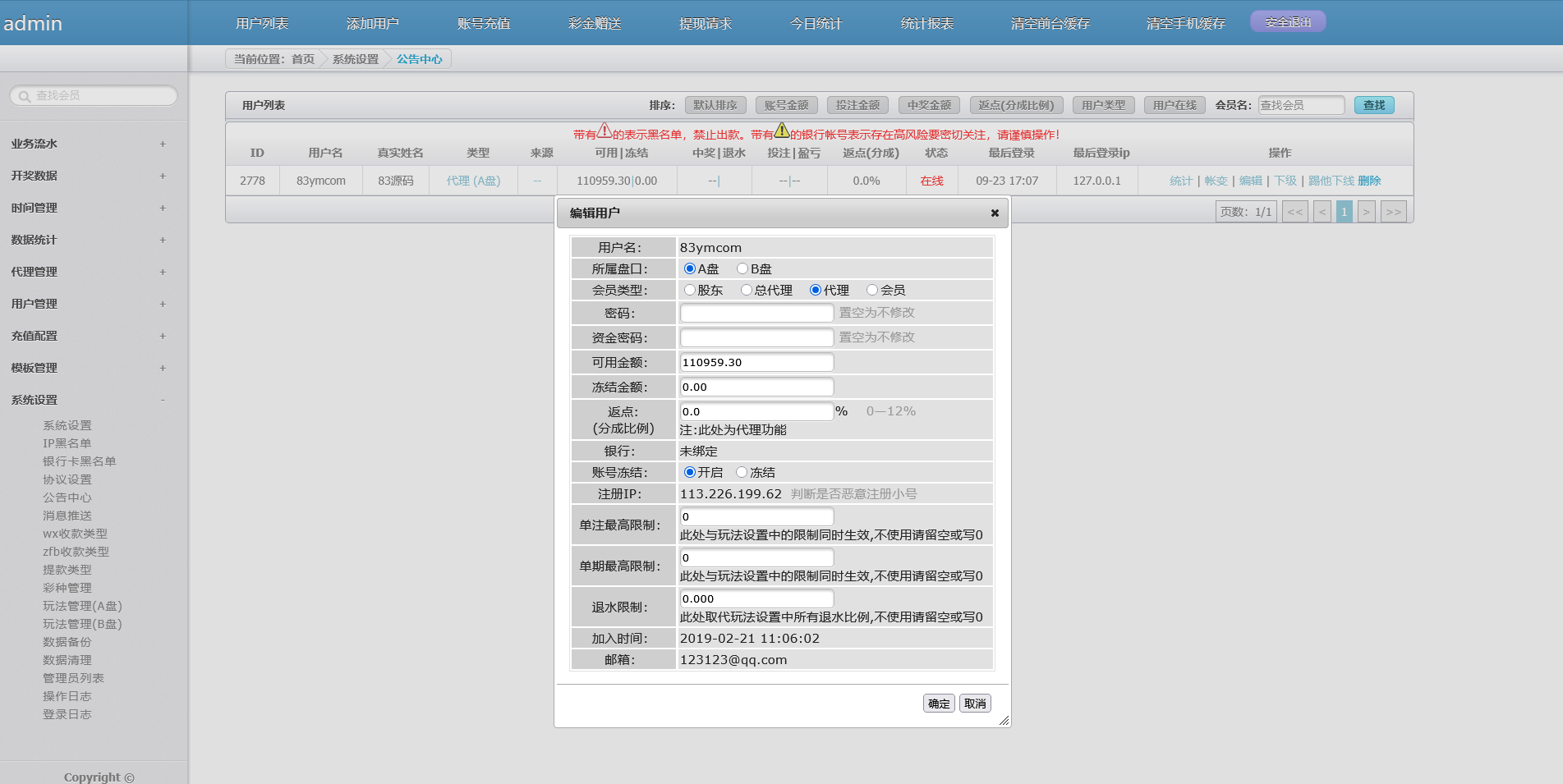This screenshot has width=1563, height=784.
Task: Click the 安全退出 logout button
Action: pos(1288,22)
